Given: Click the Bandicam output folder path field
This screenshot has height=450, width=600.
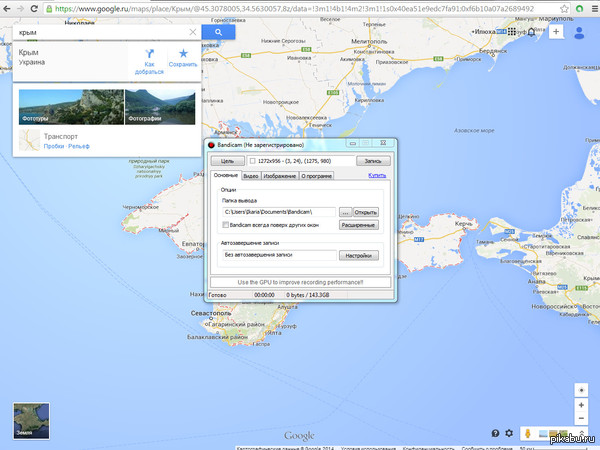Looking at the screenshot, I should click(x=279, y=212).
